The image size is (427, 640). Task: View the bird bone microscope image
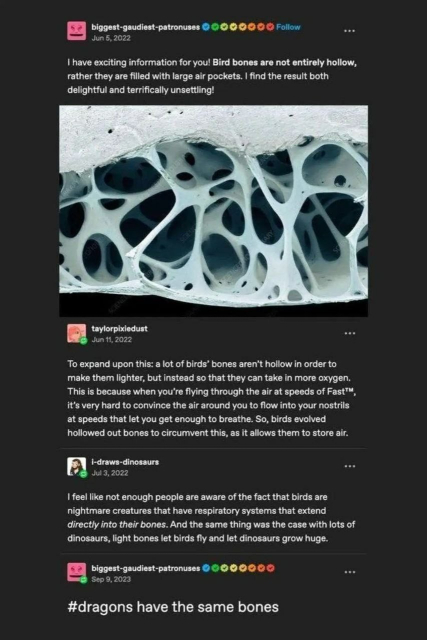pyautogui.click(x=214, y=211)
